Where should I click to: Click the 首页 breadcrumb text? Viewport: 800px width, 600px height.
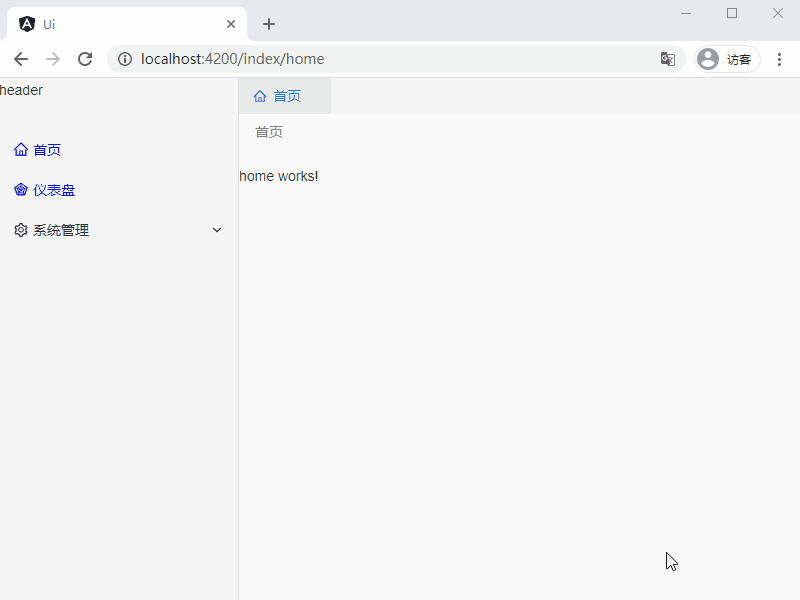click(269, 132)
